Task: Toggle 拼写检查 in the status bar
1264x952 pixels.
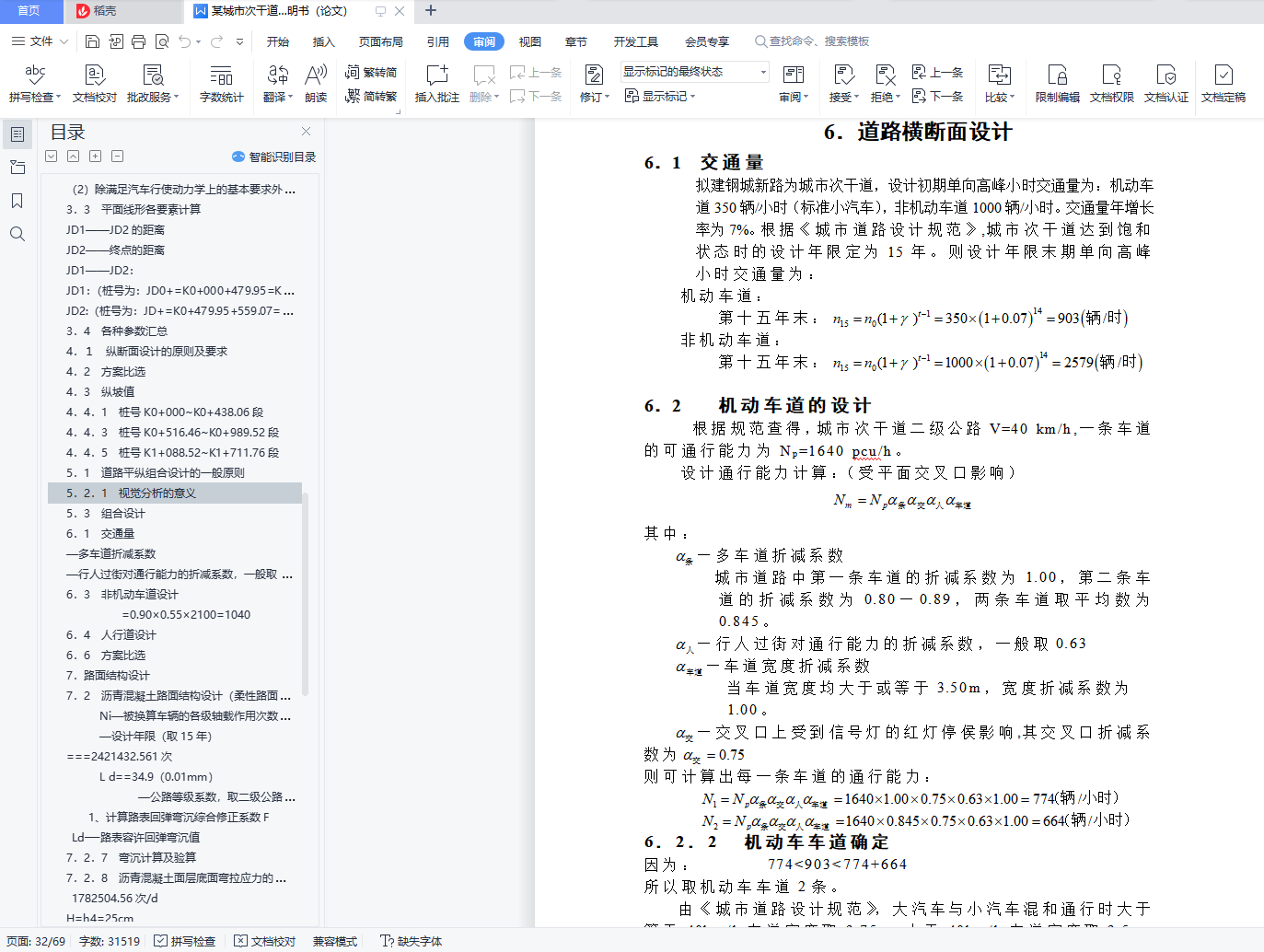Action: tap(185, 941)
